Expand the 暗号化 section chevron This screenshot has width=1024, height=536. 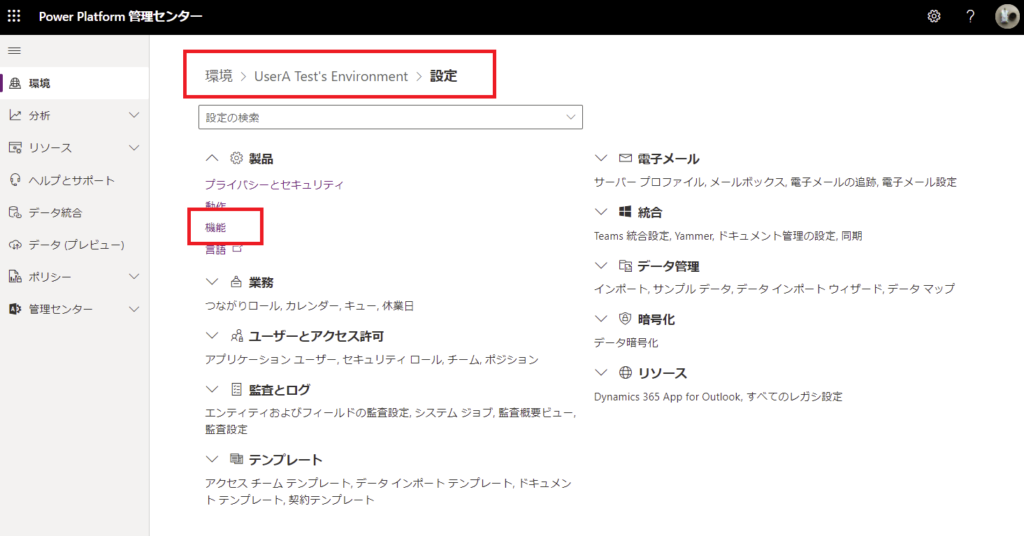[x=601, y=319]
